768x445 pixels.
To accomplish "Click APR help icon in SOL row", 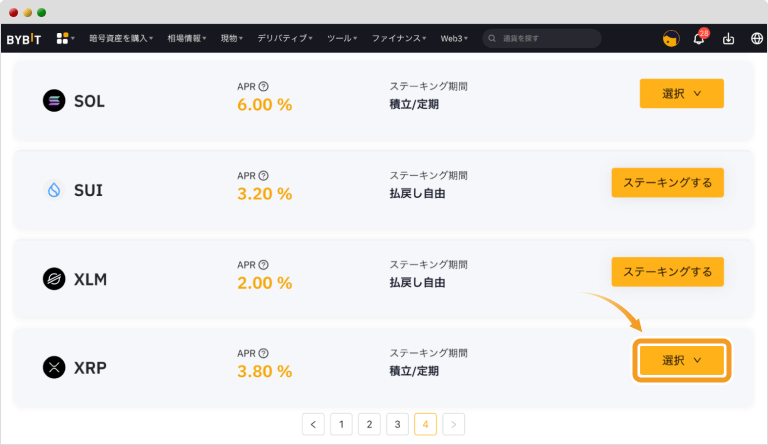I will point(264,86).
